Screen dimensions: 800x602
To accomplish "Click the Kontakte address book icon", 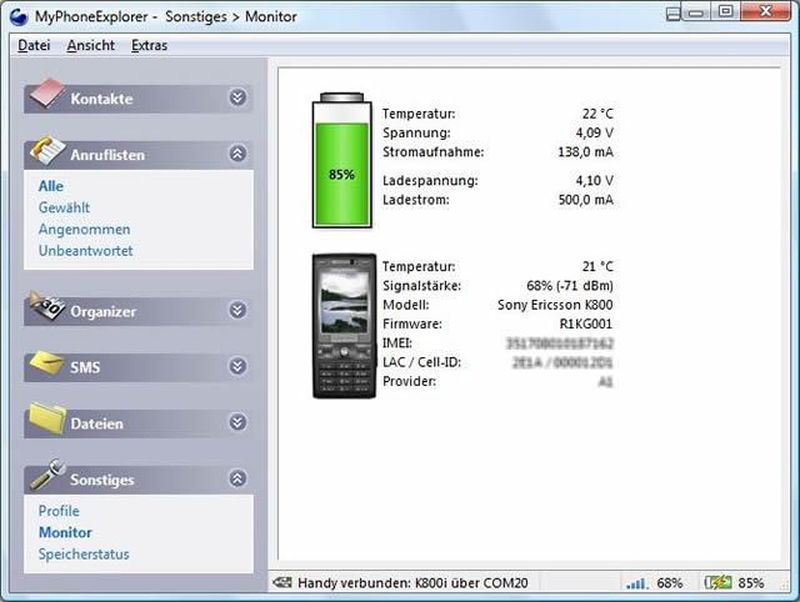I will click(46, 95).
